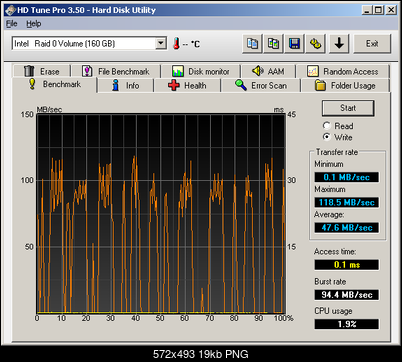Click the Maximum 118.5 MB/sec value
The image size is (402, 362).
(347, 202)
